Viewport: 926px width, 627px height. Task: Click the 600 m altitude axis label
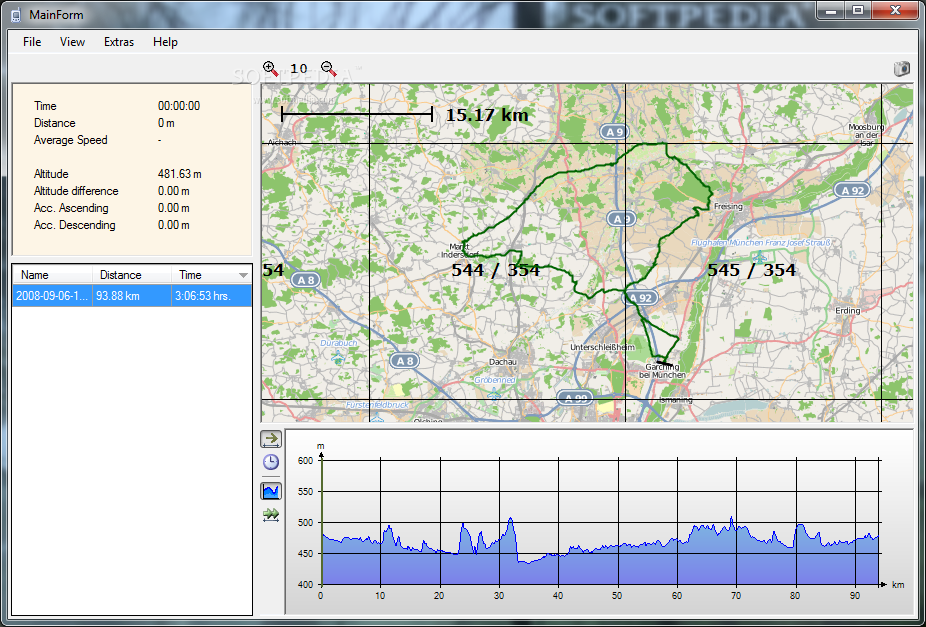pyautogui.click(x=305, y=461)
